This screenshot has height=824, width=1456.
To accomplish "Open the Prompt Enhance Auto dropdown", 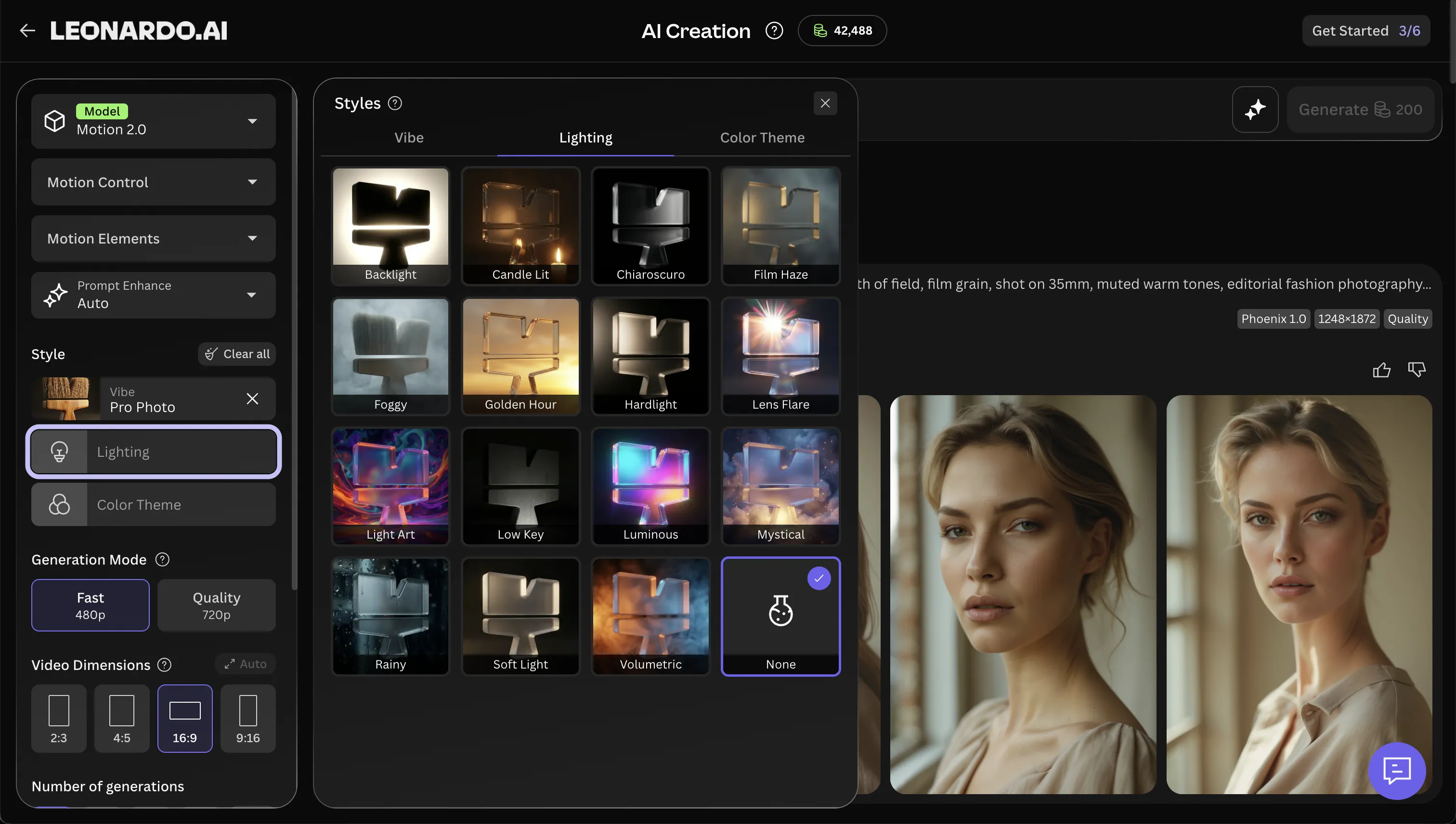I will [x=154, y=295].
